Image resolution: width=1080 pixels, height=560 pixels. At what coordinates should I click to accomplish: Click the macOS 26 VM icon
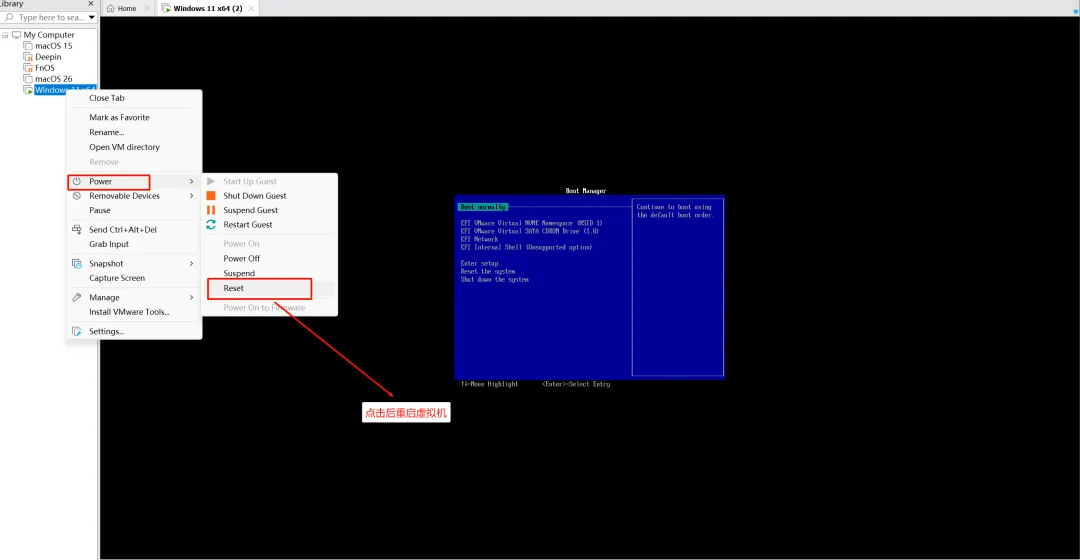point(28,79)
